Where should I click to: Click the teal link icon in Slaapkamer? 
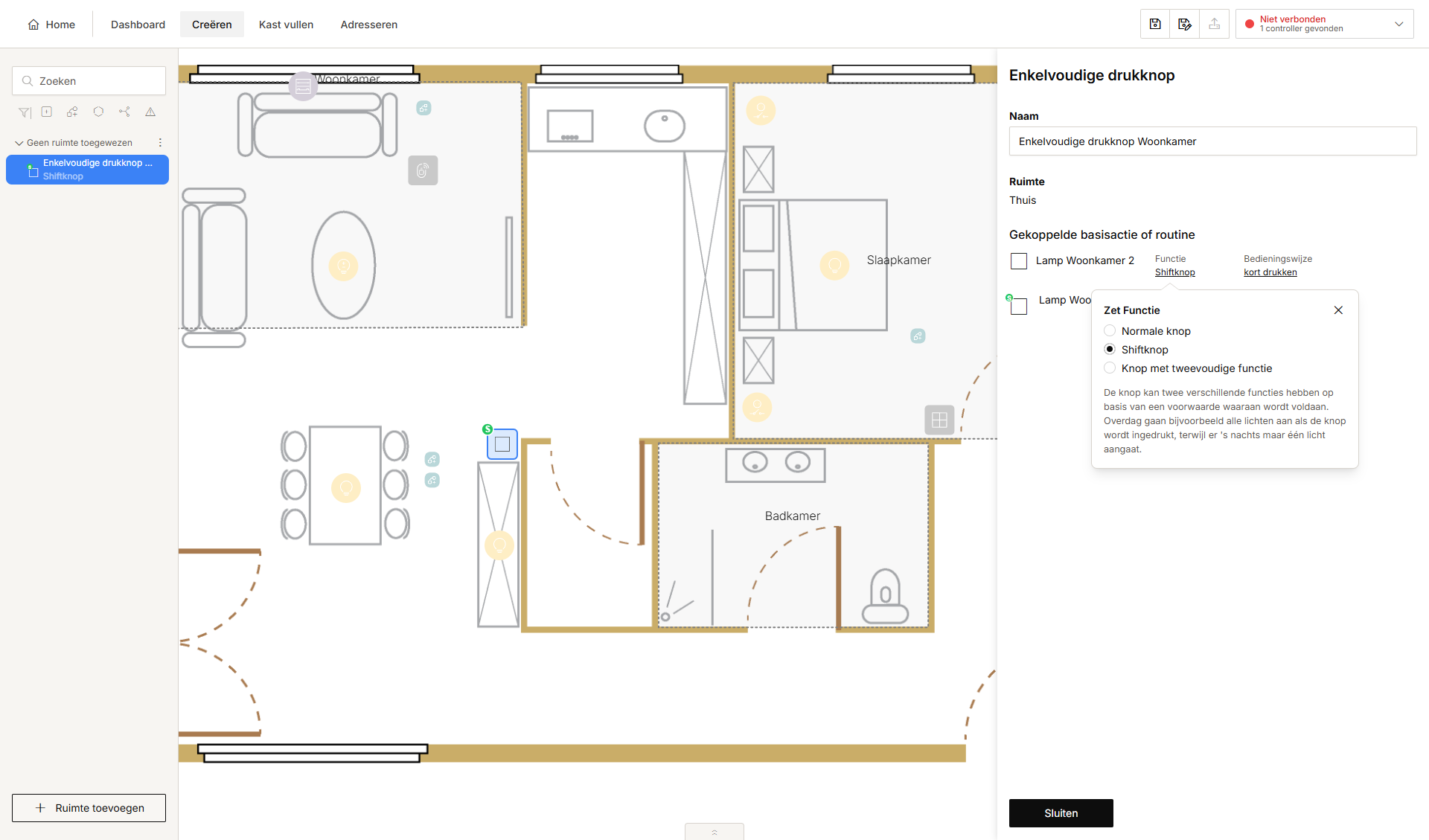point(918,336)
